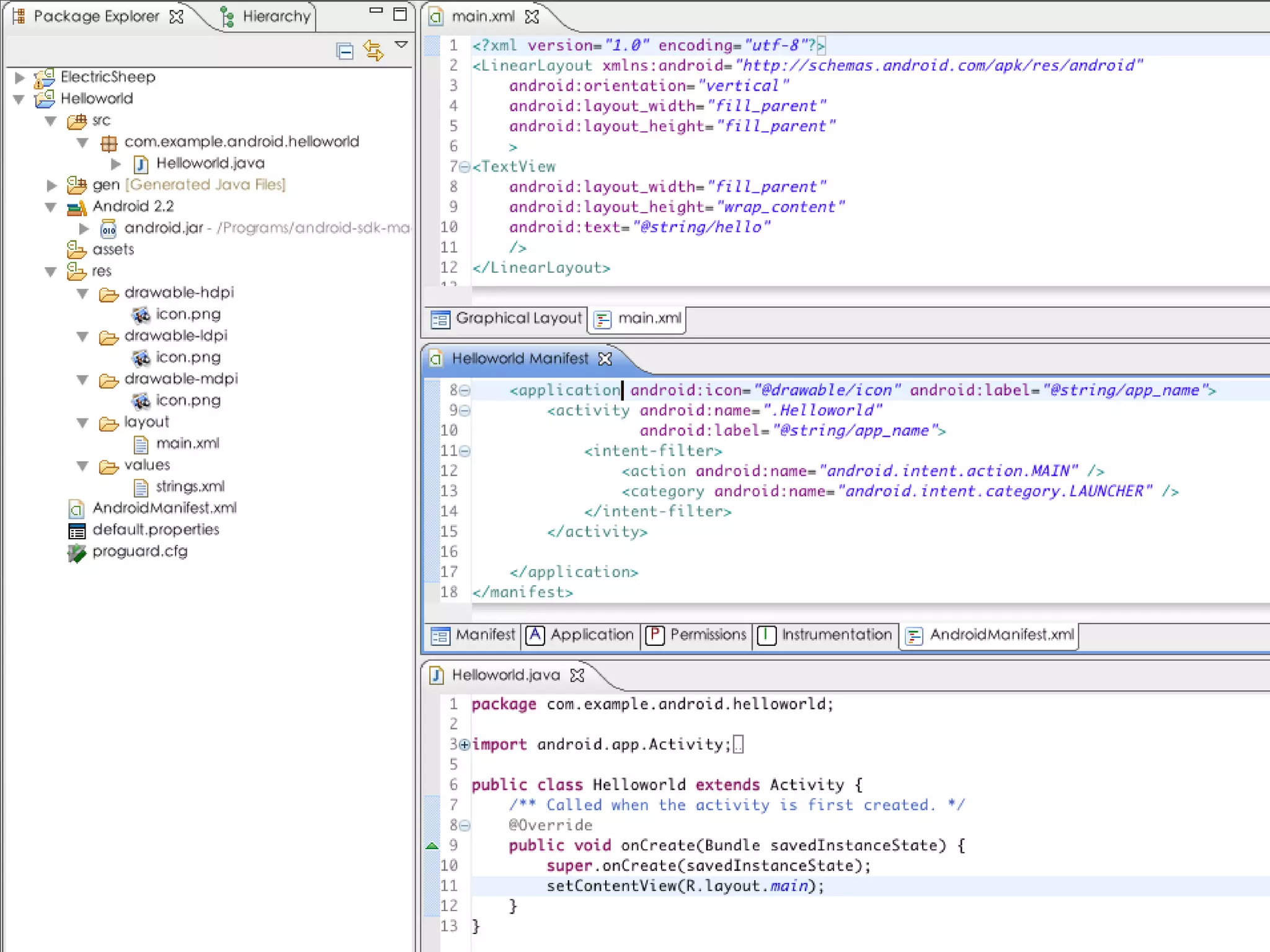Select strings.xml file under values
The height and width of the screenshot is (952, 1270).
coord(190,487)
